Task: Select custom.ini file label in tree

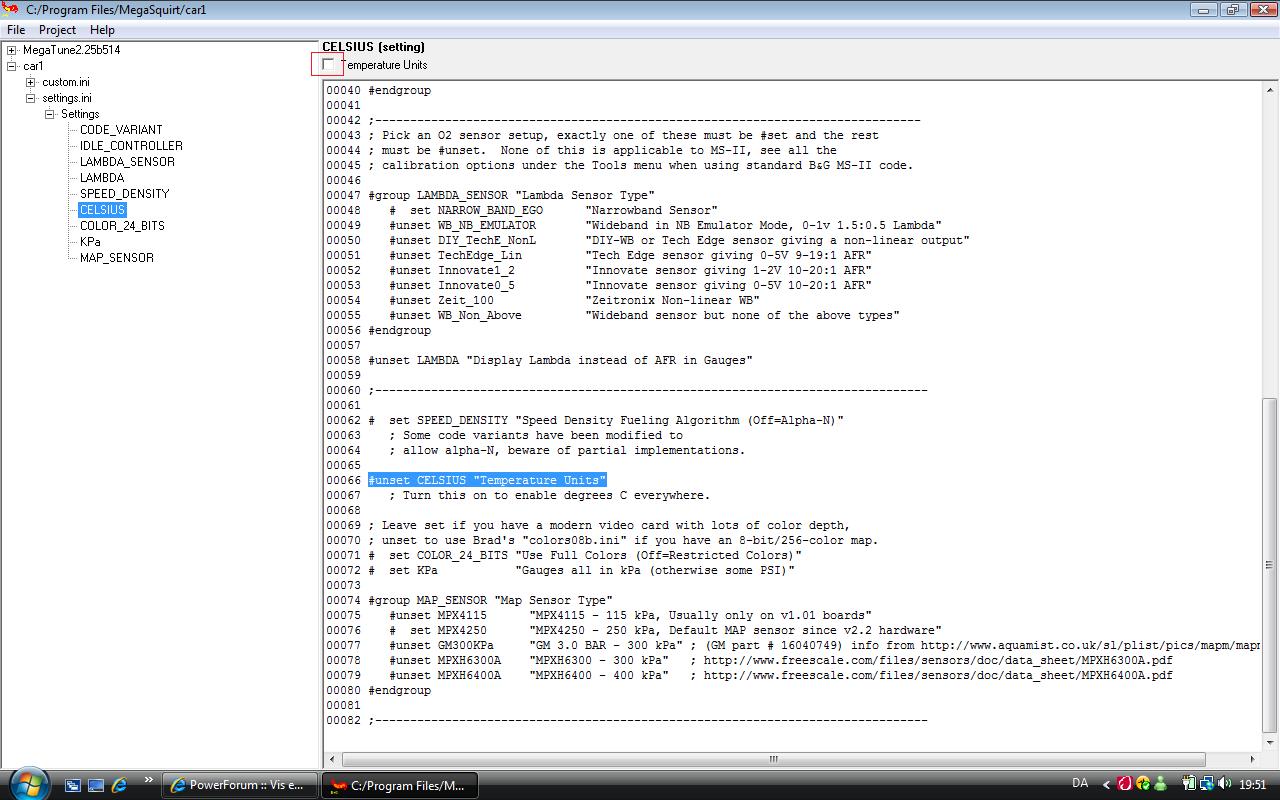Action: click(x=66, y=82)
